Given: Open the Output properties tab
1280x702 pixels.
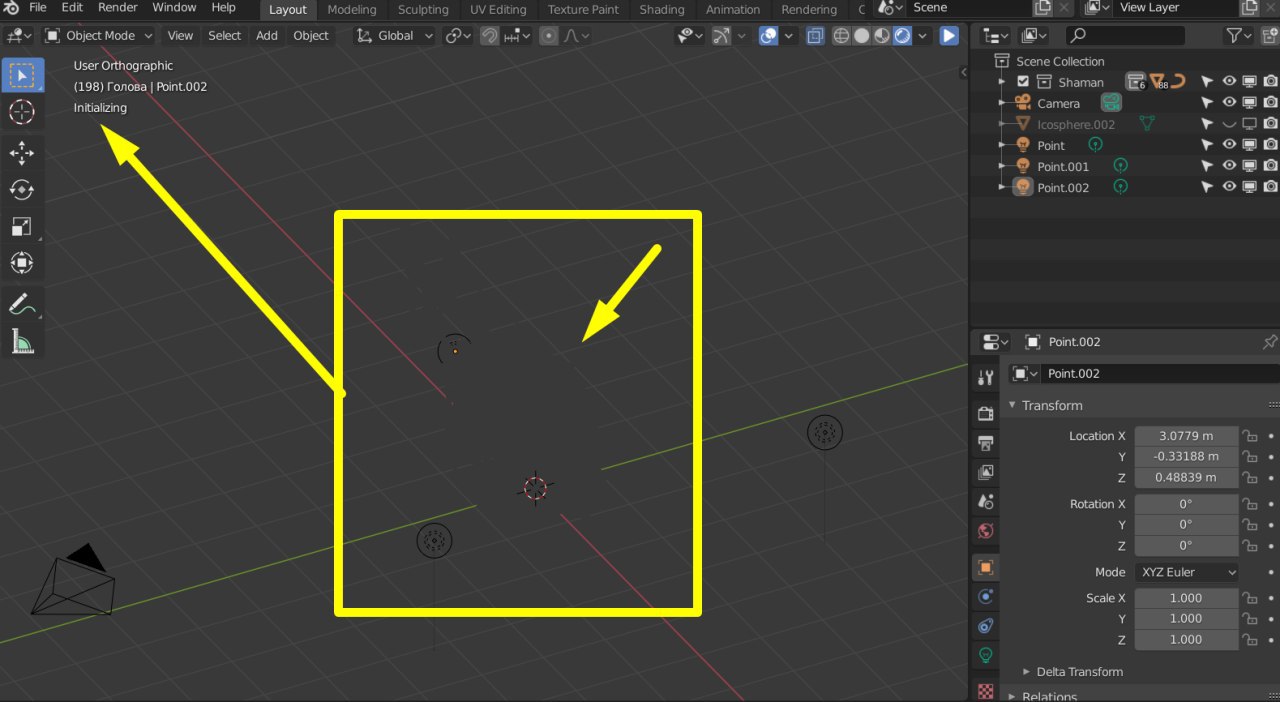Looking at the screenshot, I should pos(985,442).
